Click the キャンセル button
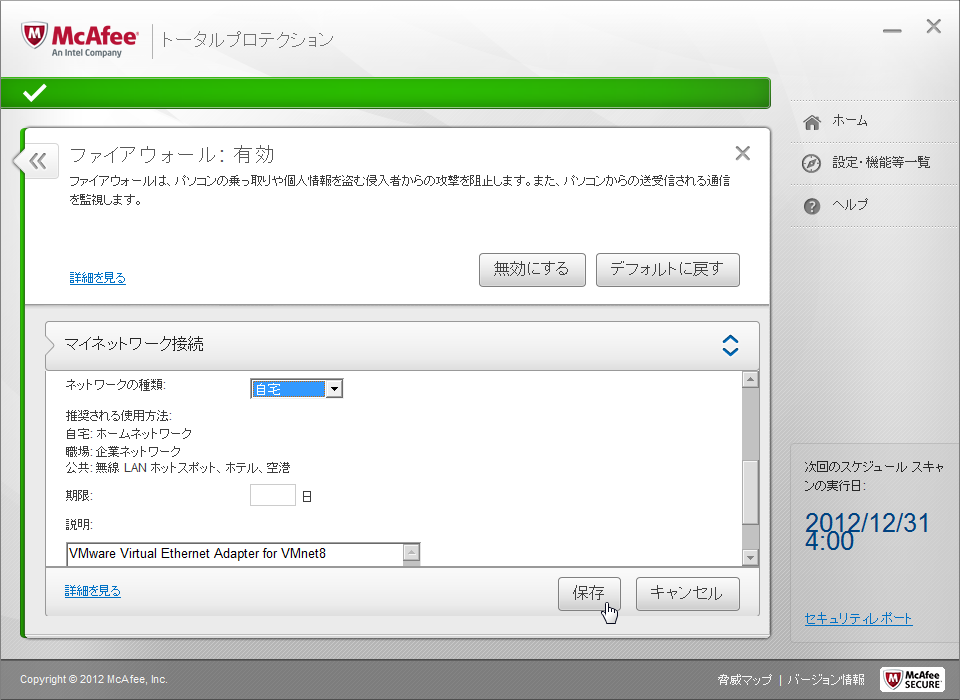 688,593
